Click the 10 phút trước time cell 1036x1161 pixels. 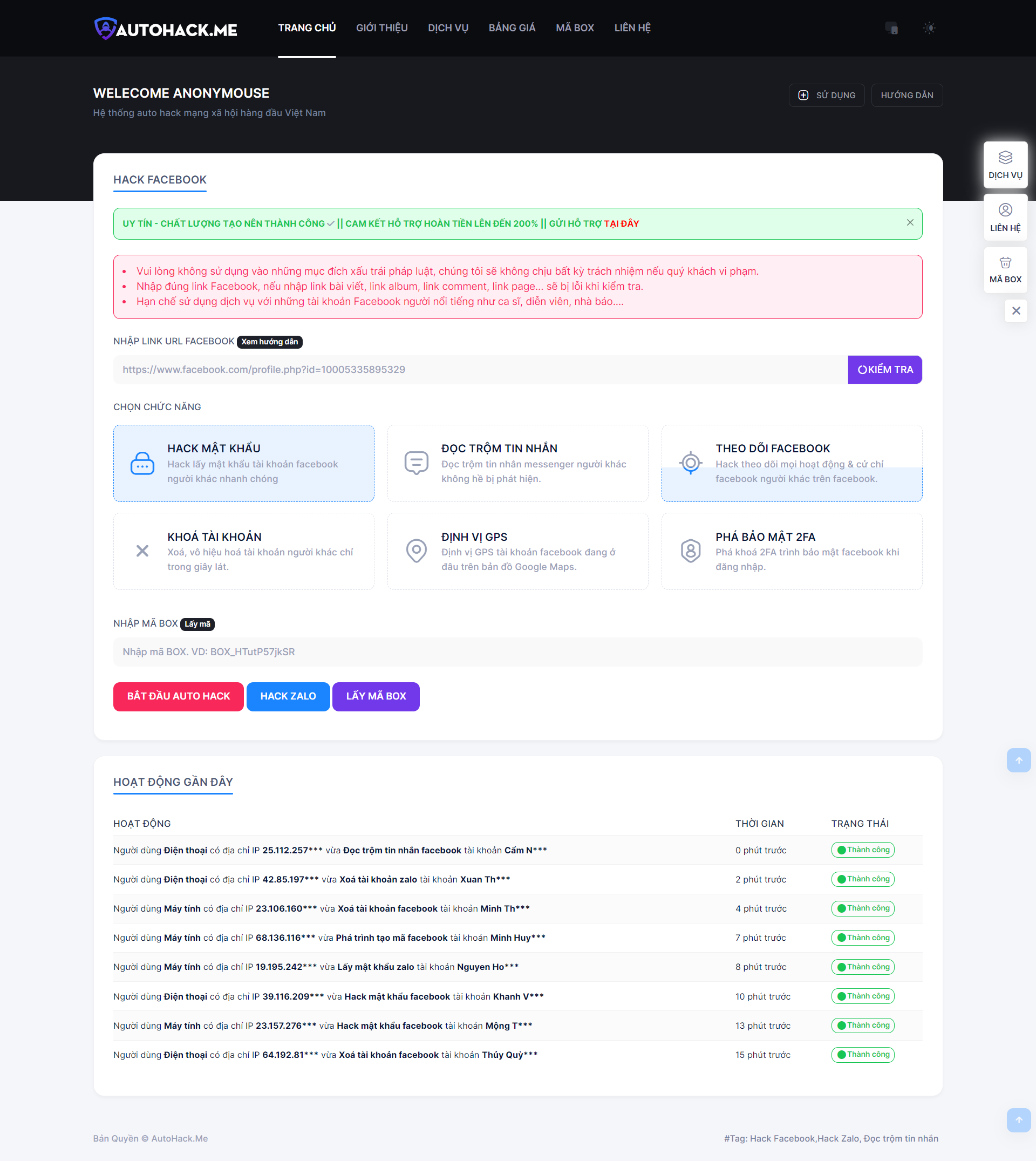click(x=763, y=997)
